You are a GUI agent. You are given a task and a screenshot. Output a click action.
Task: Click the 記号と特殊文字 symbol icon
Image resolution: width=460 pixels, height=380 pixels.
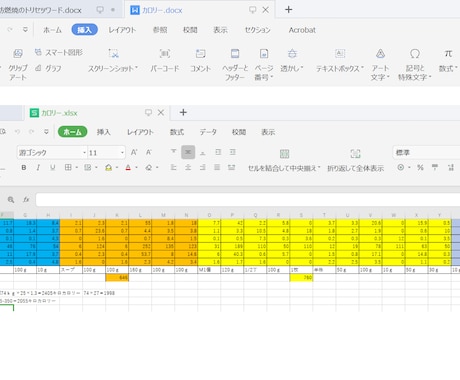point(415,53)
